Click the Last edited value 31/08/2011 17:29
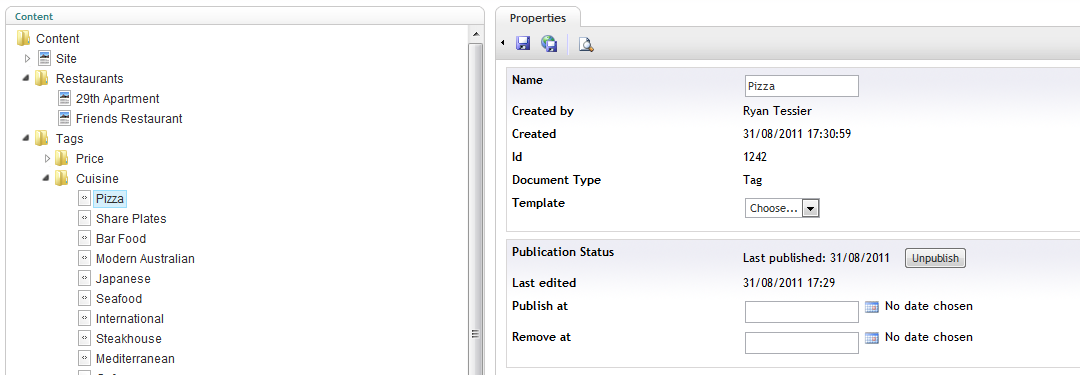Screen dimensions: 1080x375 click(x=789, y=283)
